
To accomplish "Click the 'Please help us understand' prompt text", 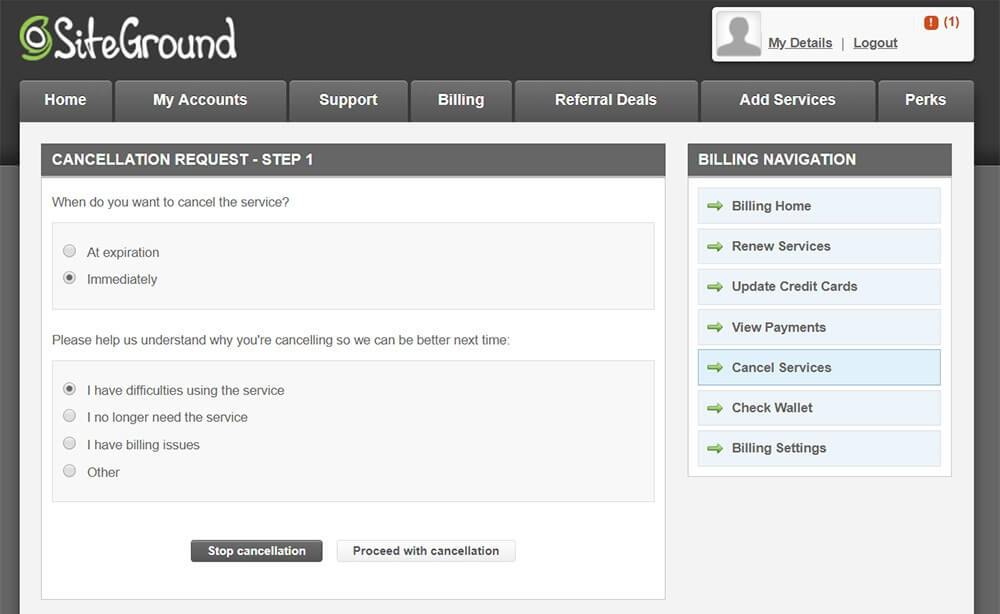I will point(281,340).
